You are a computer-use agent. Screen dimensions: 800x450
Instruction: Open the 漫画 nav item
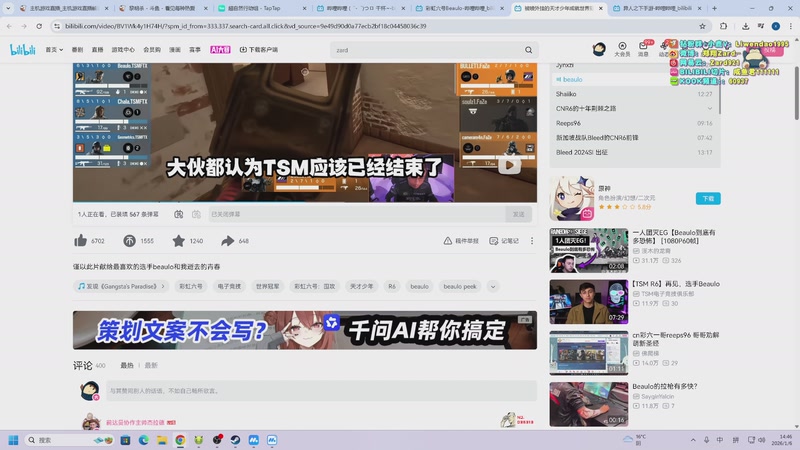[175, 49]
